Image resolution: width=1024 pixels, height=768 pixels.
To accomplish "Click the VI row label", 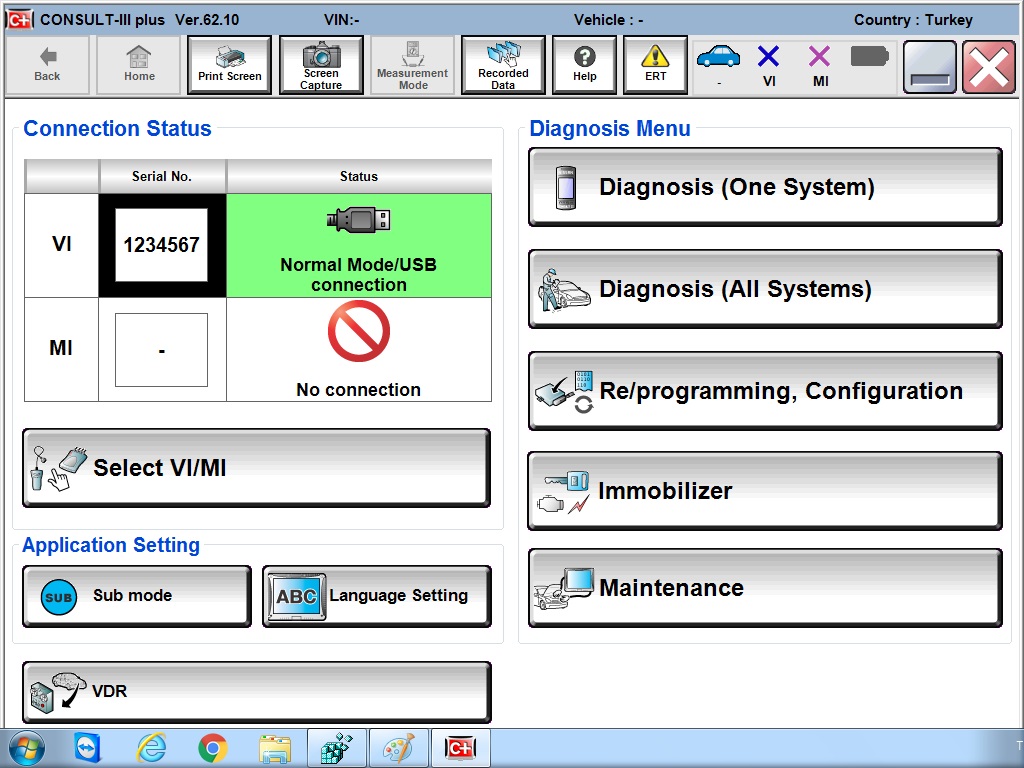I will (61, 244).
